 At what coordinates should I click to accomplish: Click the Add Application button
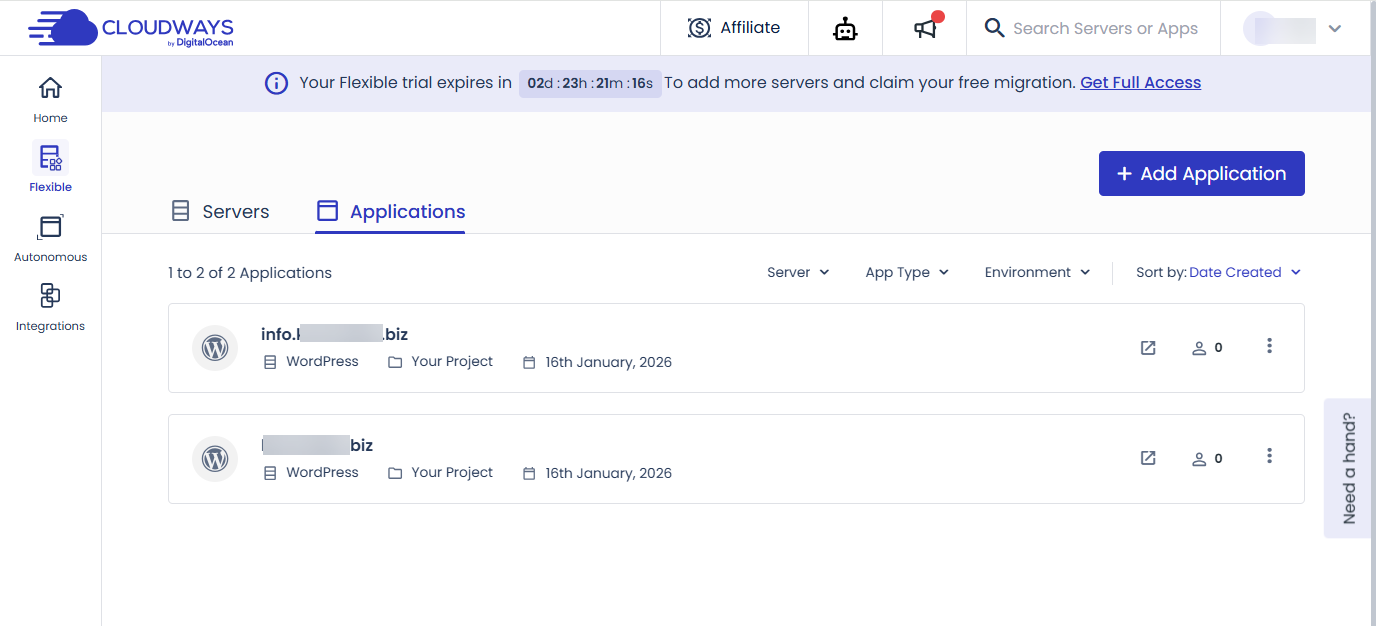tap(1201, 173)
